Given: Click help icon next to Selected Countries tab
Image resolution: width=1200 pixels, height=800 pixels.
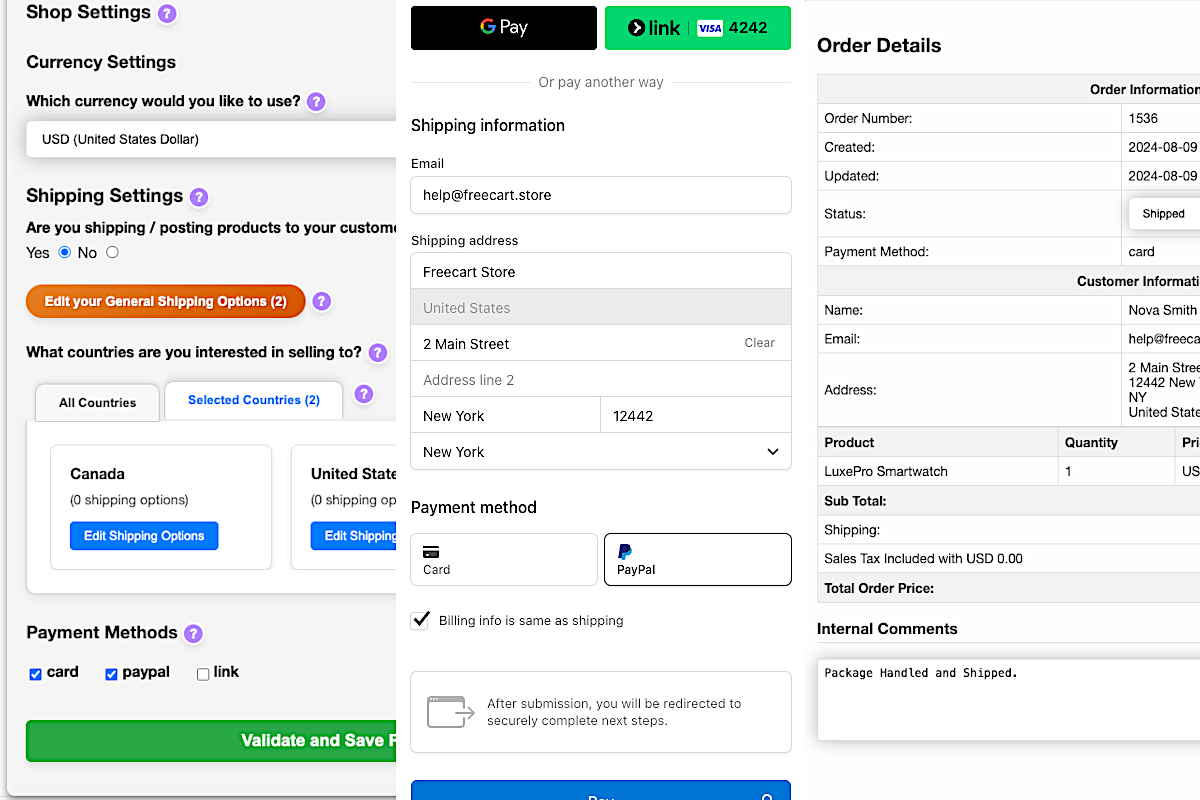Looking at the screenshot, I should coord(364,394).
